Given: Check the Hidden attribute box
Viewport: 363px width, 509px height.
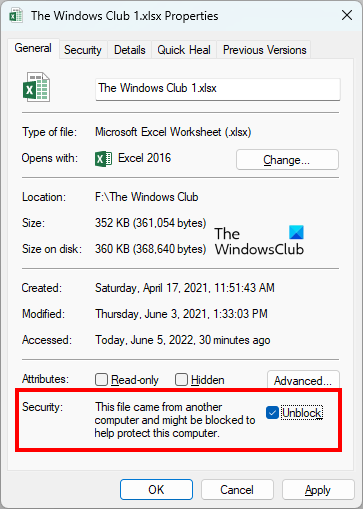Looking at the screenshot, I should tap(181, 379).
